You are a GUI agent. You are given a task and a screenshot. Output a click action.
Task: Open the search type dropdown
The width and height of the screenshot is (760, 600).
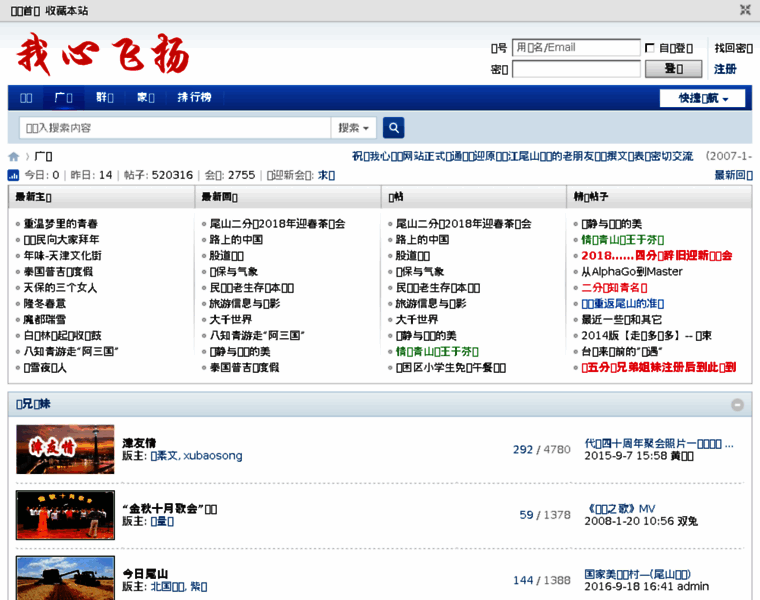click(x=354, y=128)
